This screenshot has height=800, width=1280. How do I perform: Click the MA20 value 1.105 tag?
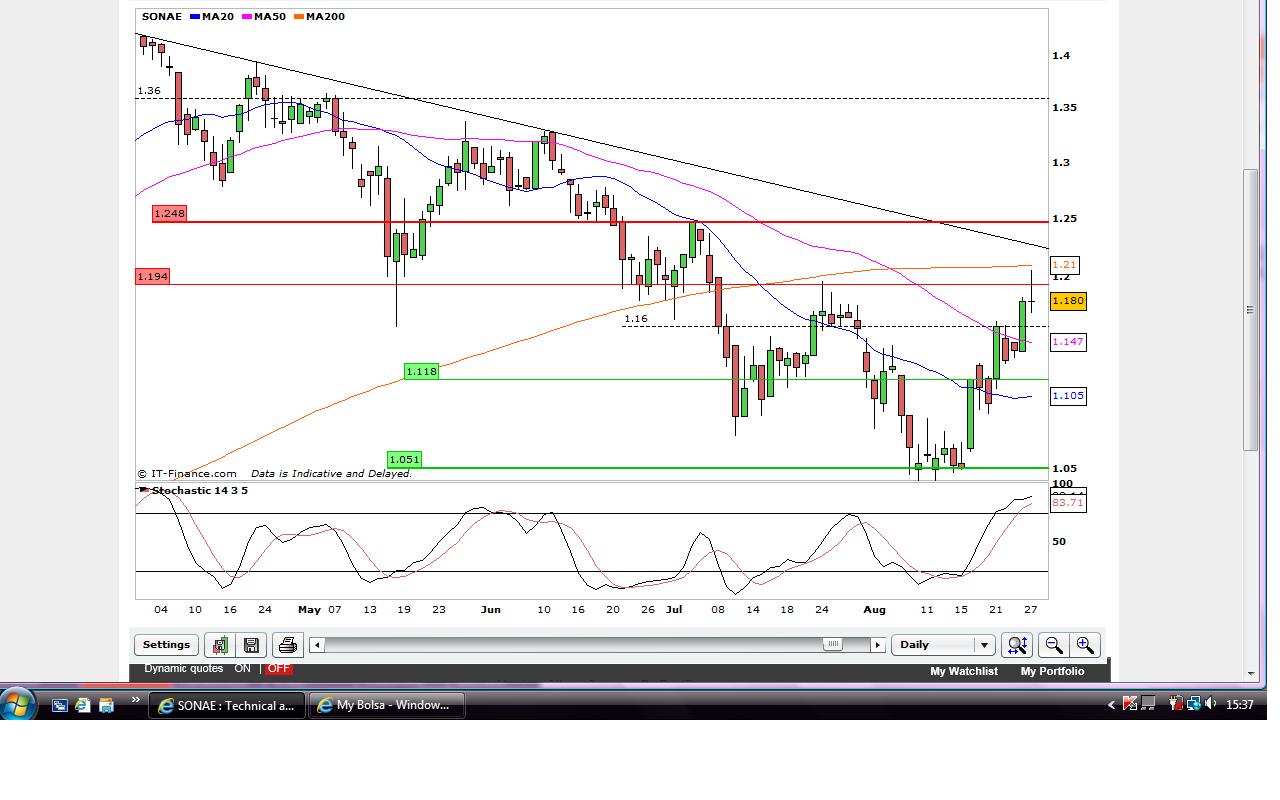(x=1068, y=396)
